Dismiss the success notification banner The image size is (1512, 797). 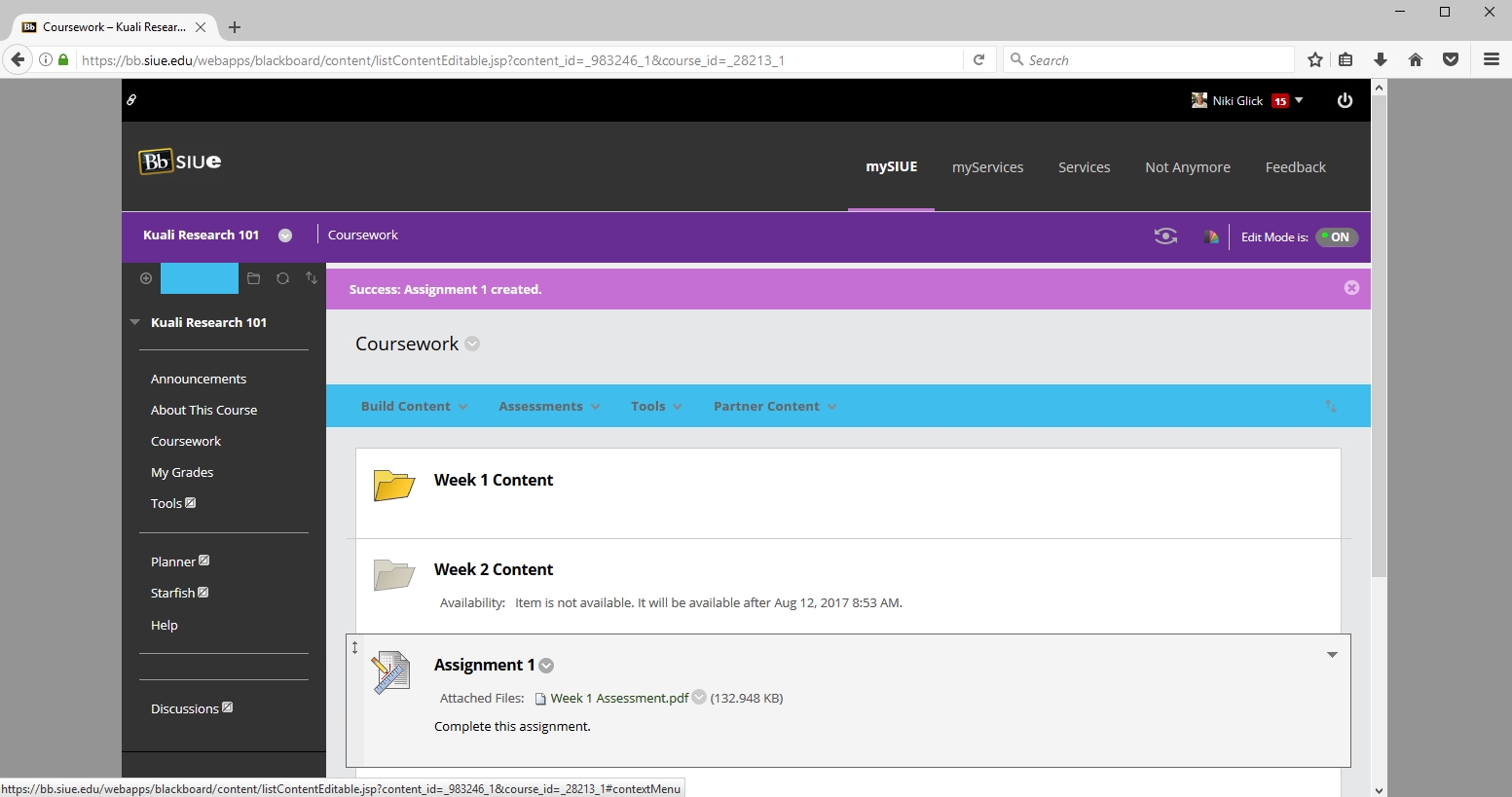pyautogui.click(x=1351, y=288)
